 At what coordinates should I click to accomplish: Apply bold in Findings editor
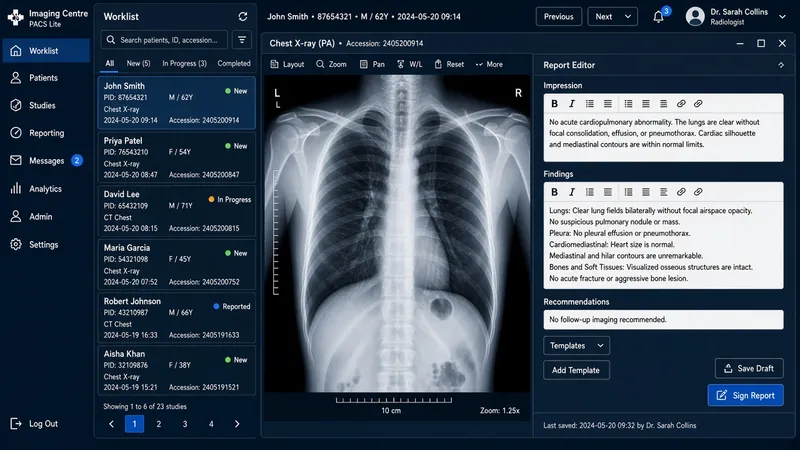click(555, 192)
